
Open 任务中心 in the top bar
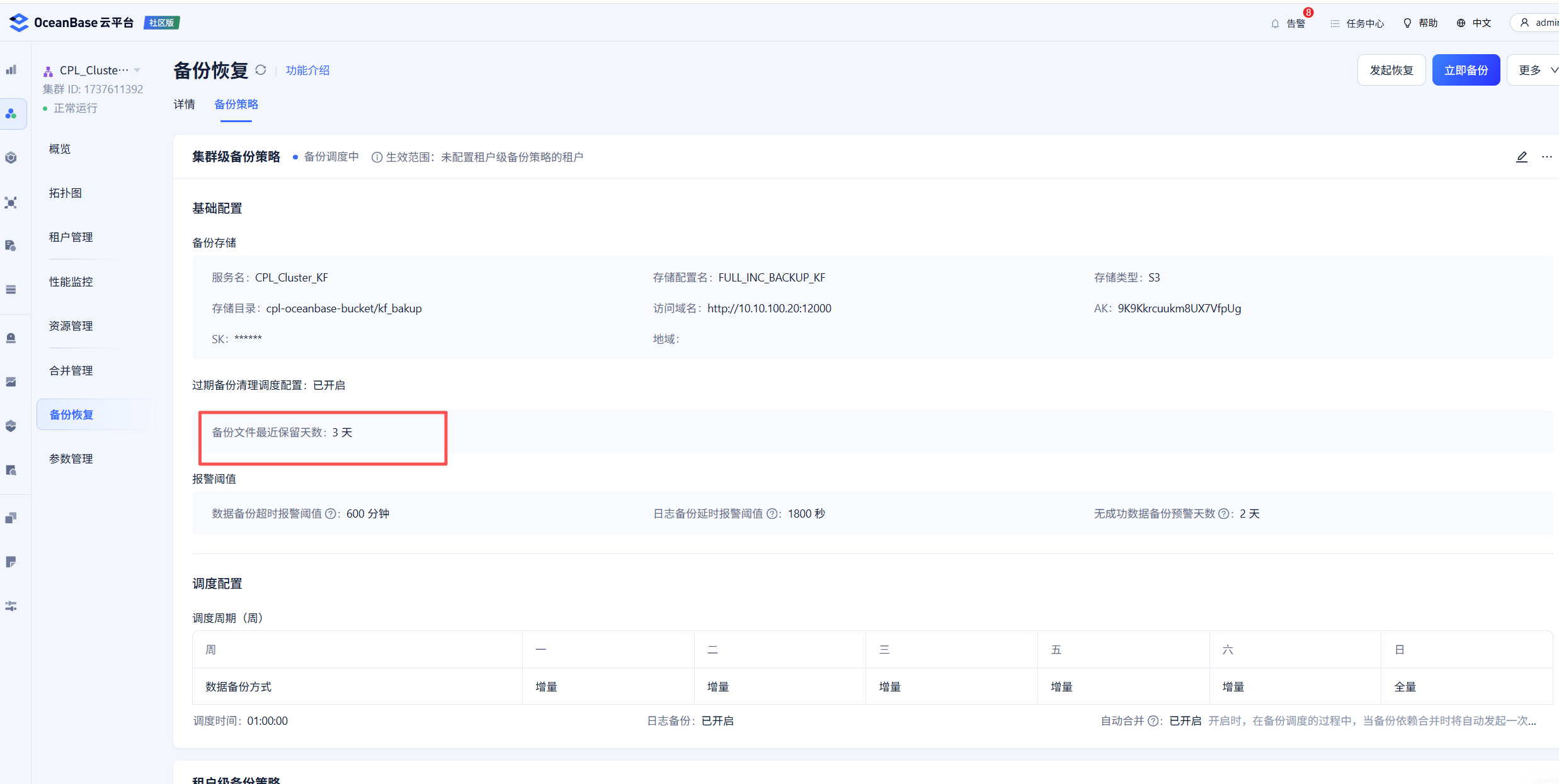click(x=1357, y=23)
